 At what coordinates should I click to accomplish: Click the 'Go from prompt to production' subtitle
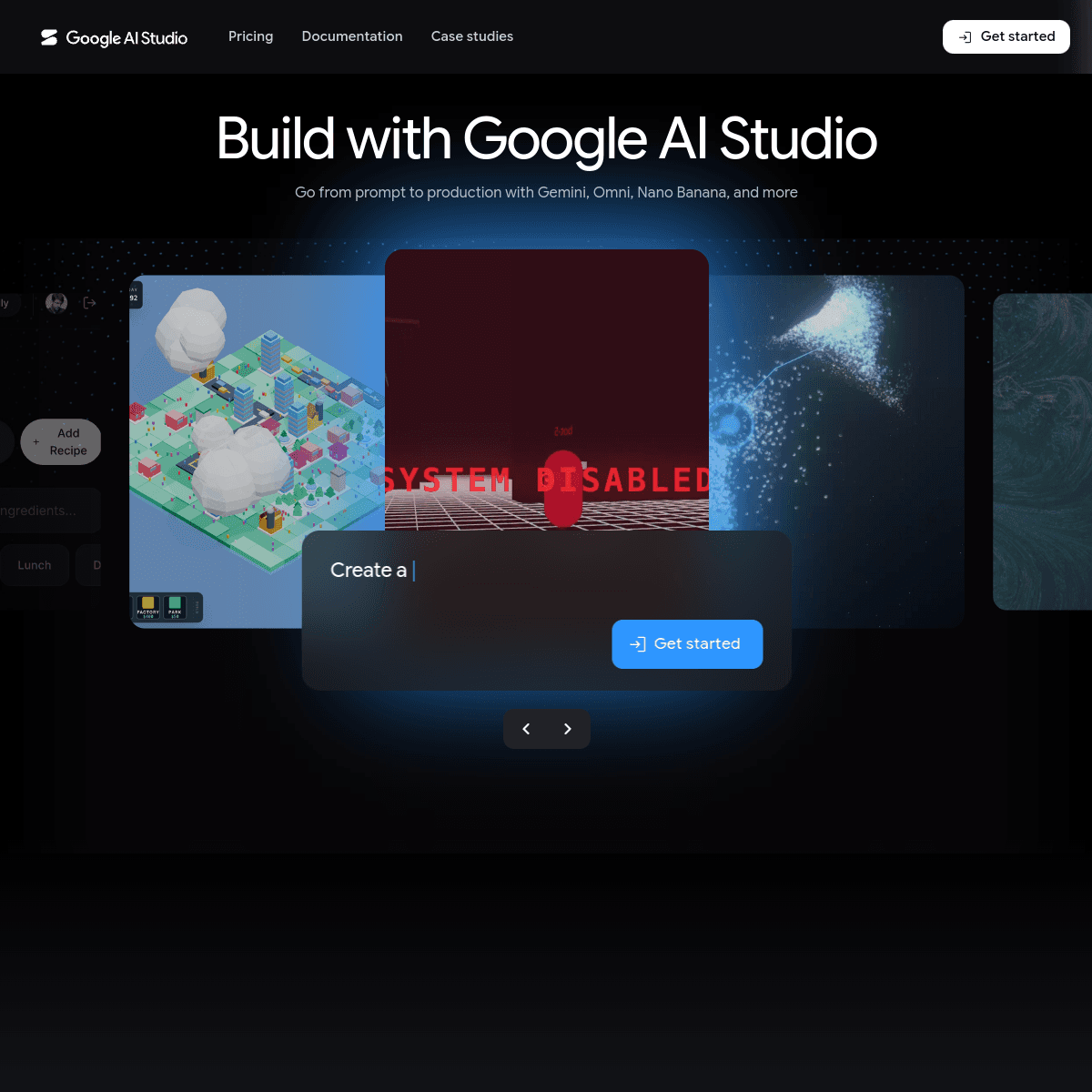(546, 192)
